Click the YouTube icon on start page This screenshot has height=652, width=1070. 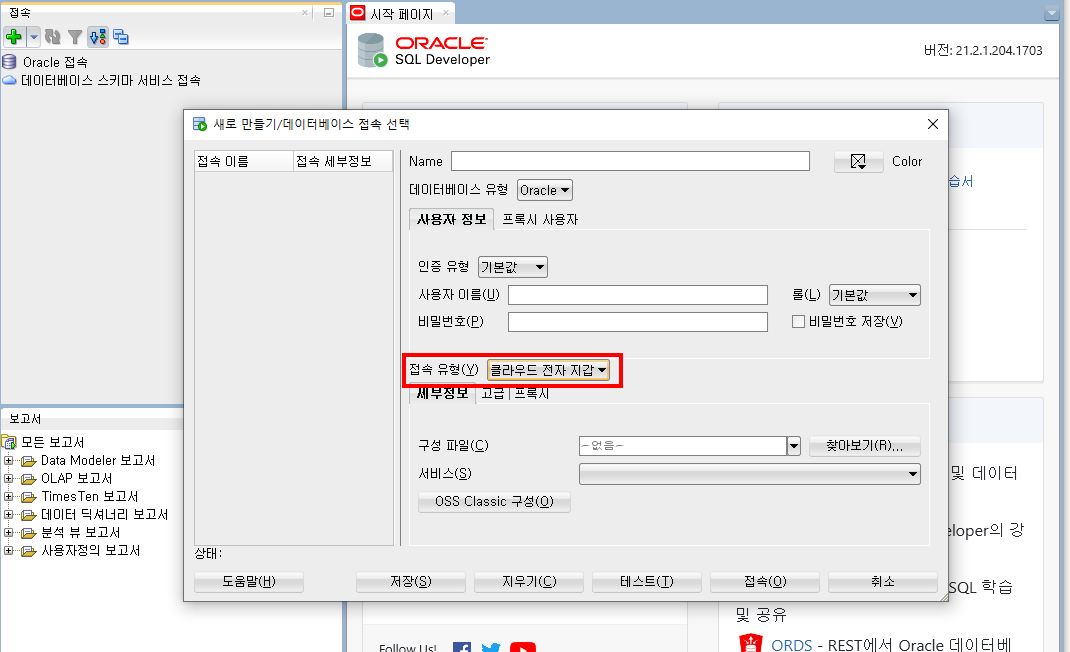(523, 647)
